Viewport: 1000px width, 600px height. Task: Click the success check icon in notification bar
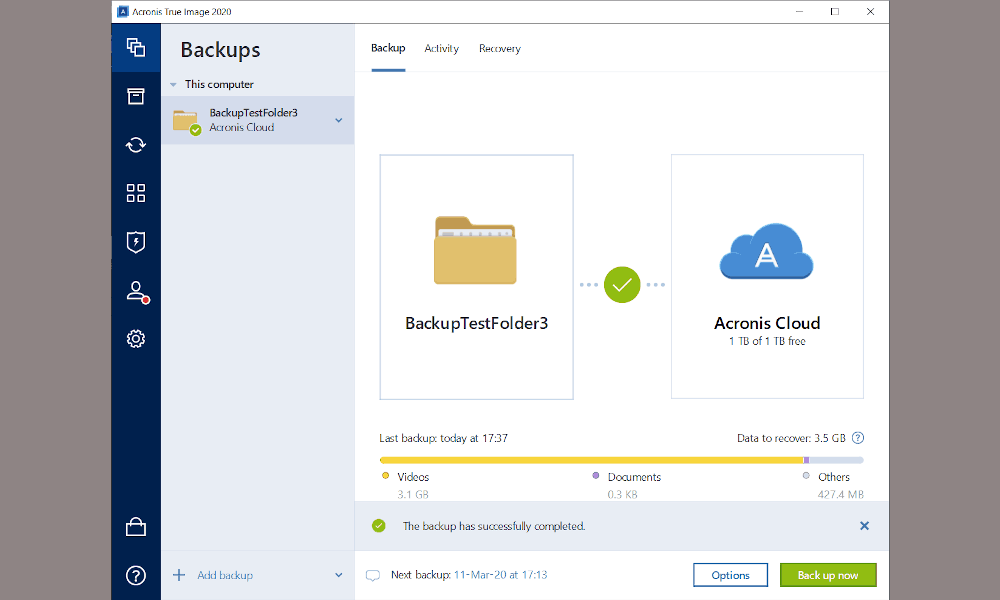(x=379, y=526)
